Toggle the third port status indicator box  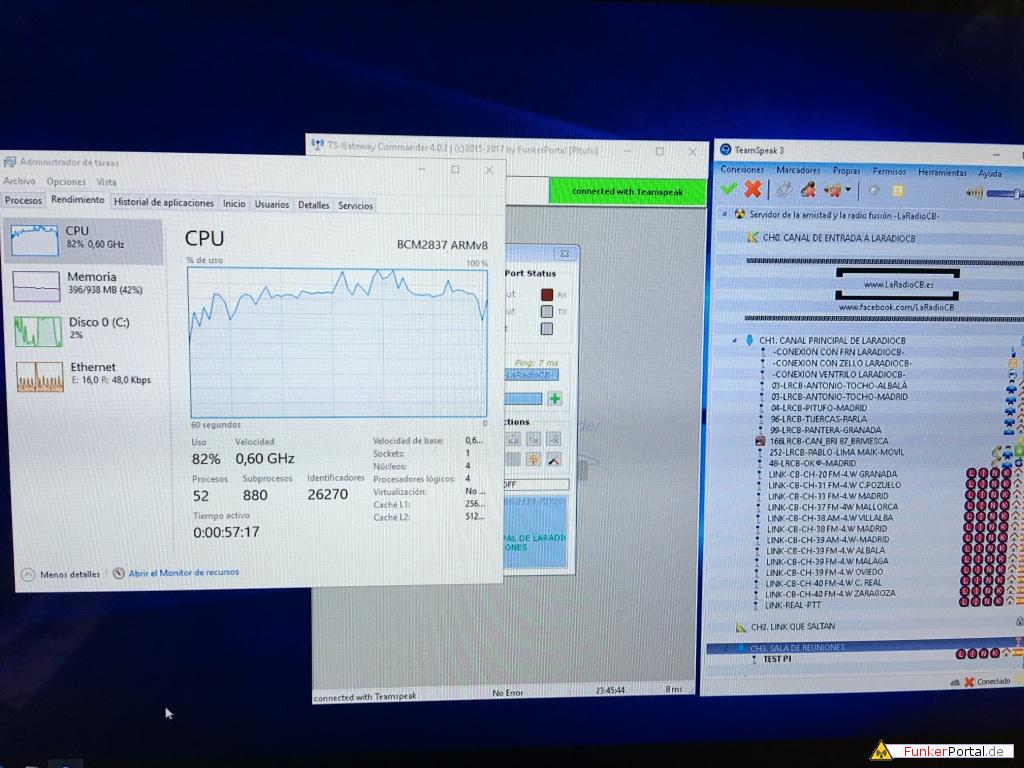click(x=546, y=329)
